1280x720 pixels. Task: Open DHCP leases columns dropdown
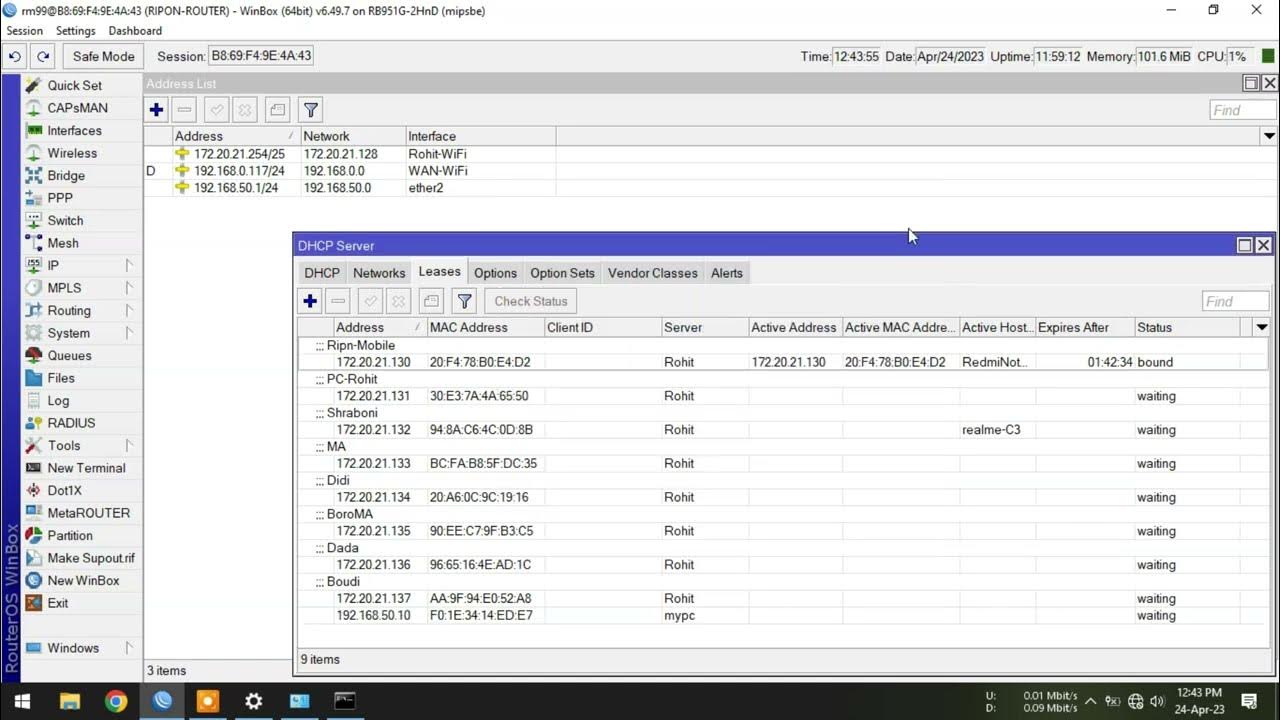coord(1262,327)
